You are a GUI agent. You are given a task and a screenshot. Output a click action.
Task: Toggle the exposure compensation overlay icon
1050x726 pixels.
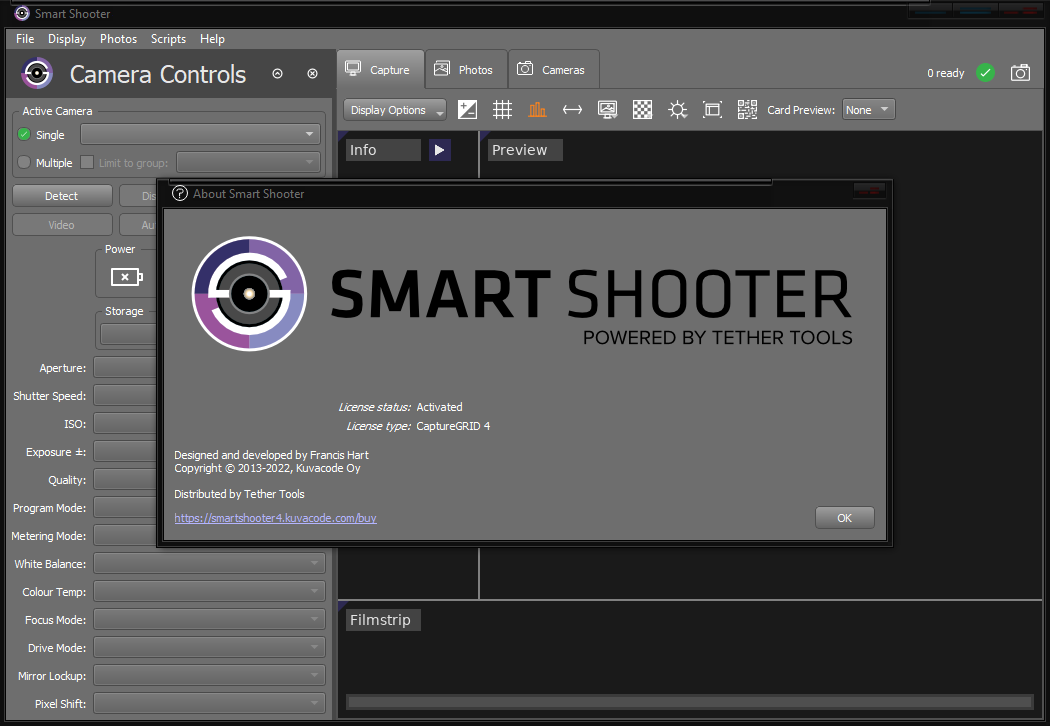(467, 109)
